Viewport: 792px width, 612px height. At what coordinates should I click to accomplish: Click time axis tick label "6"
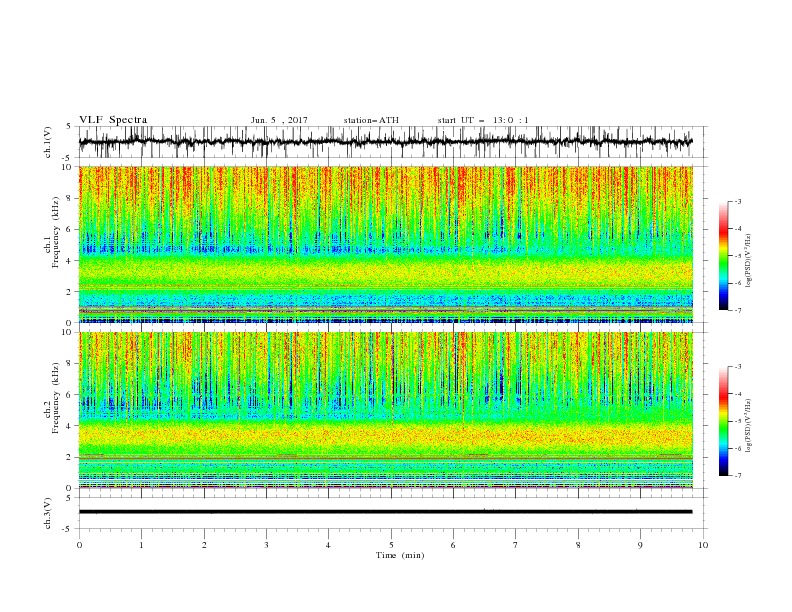tap(453, 545)
